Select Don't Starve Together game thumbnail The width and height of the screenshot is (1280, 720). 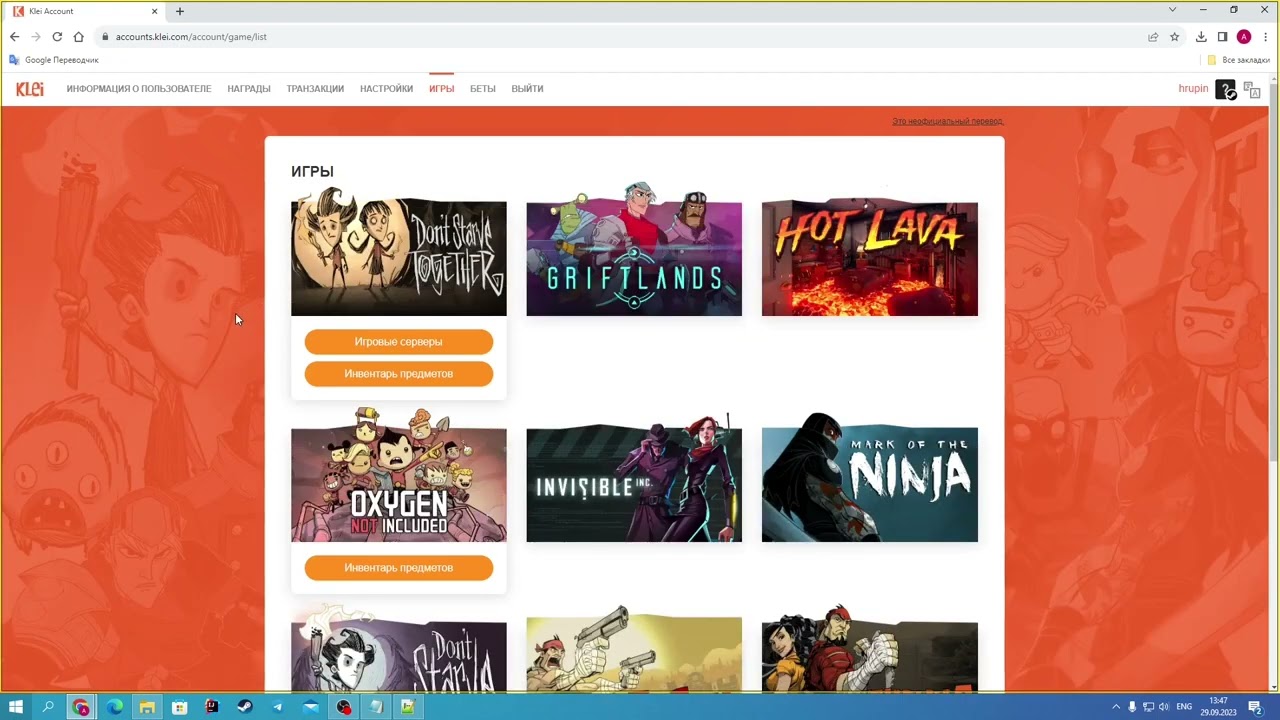398,251
